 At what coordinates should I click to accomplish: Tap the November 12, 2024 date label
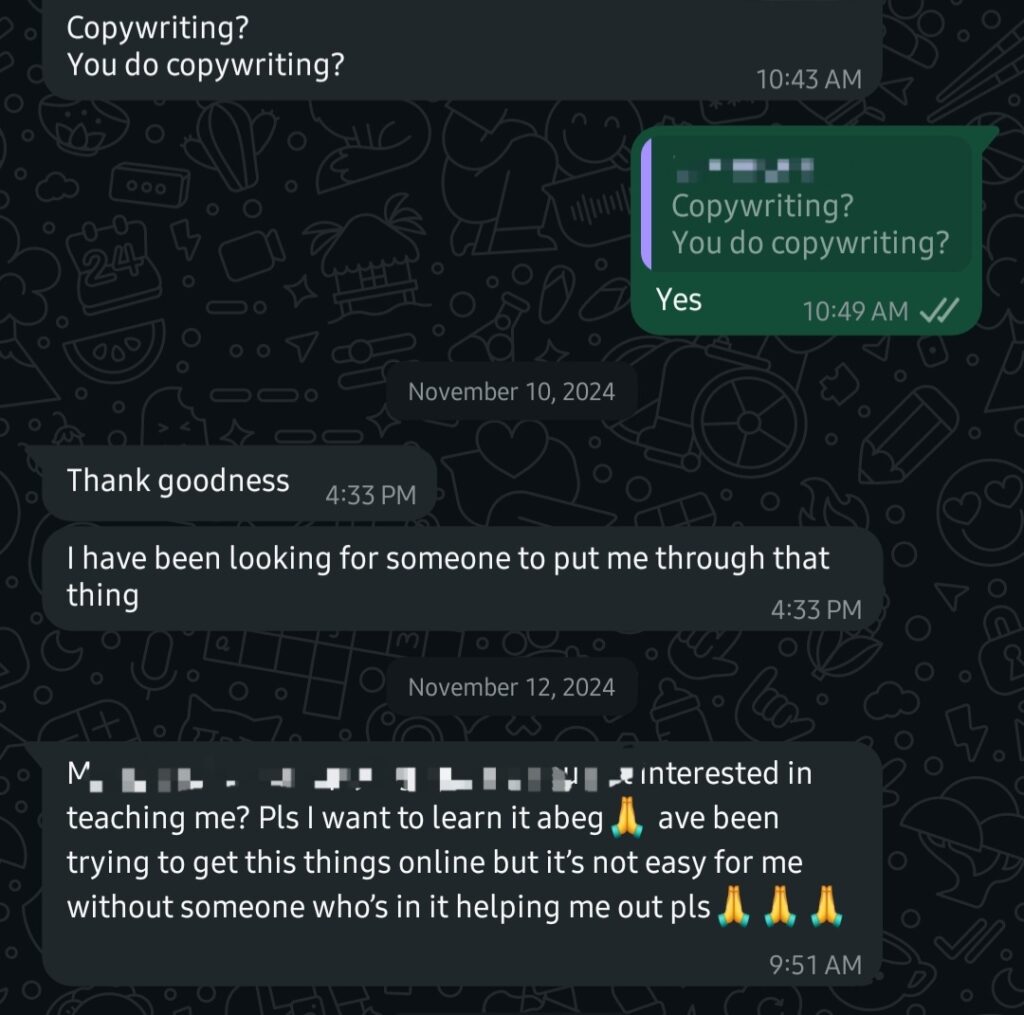coord(511,687)
